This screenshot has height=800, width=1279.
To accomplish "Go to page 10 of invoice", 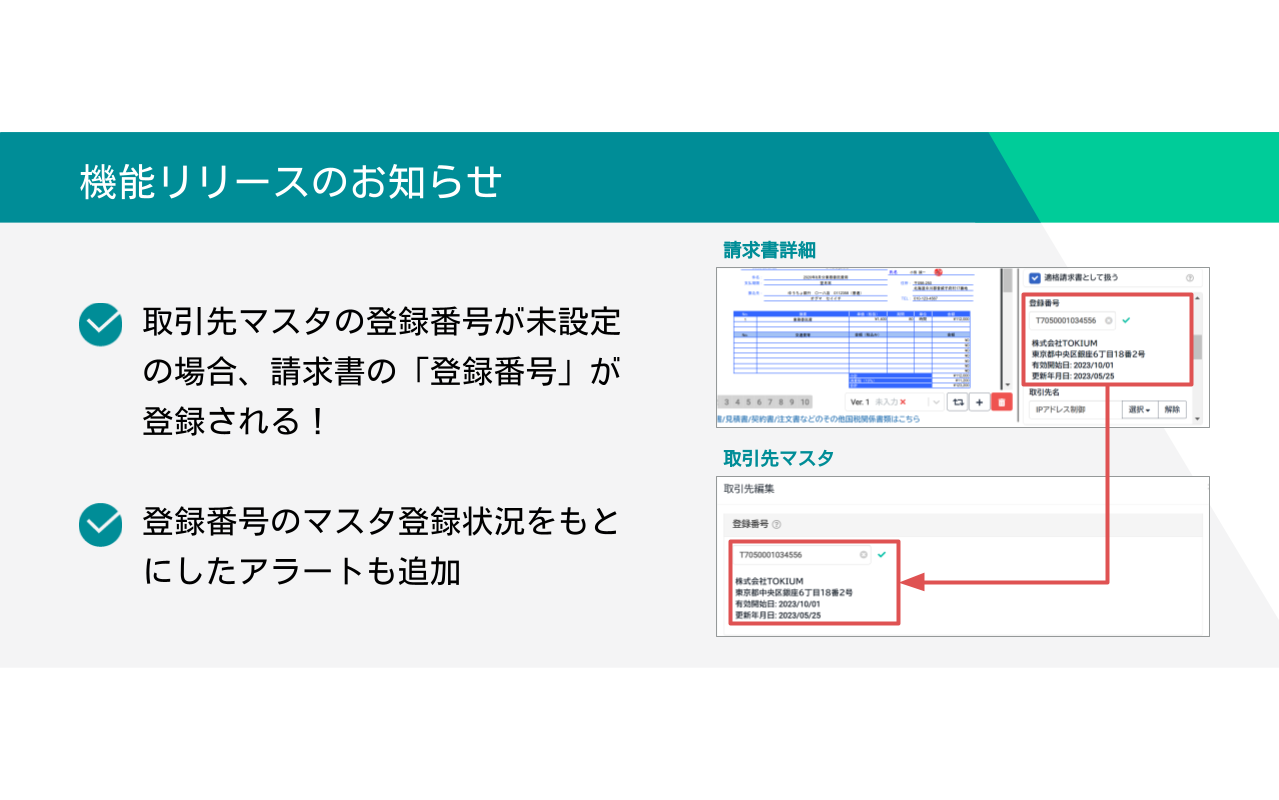I will coord(804,401).
